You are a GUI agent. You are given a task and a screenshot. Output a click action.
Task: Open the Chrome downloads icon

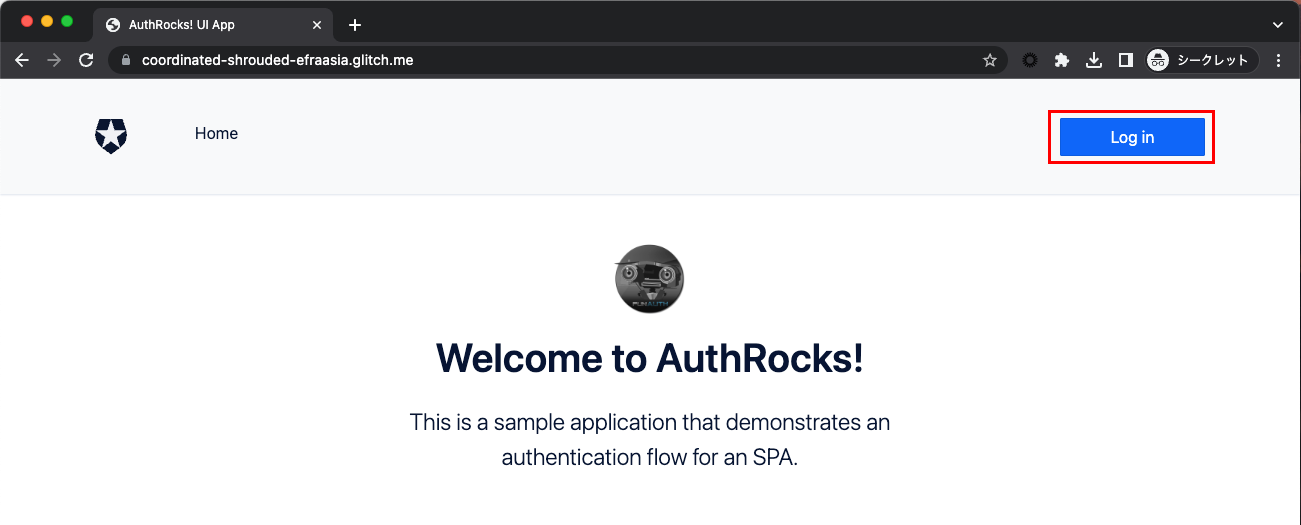pos(1094,60)
